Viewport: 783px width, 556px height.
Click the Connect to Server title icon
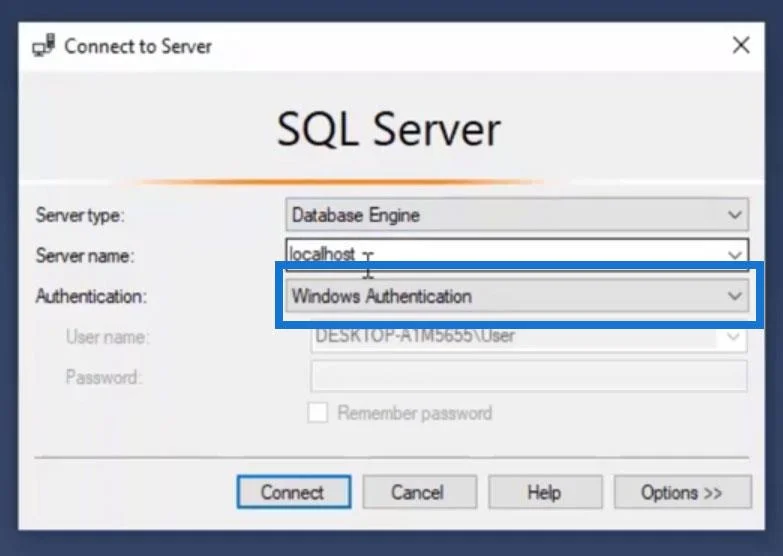point(43,46)
